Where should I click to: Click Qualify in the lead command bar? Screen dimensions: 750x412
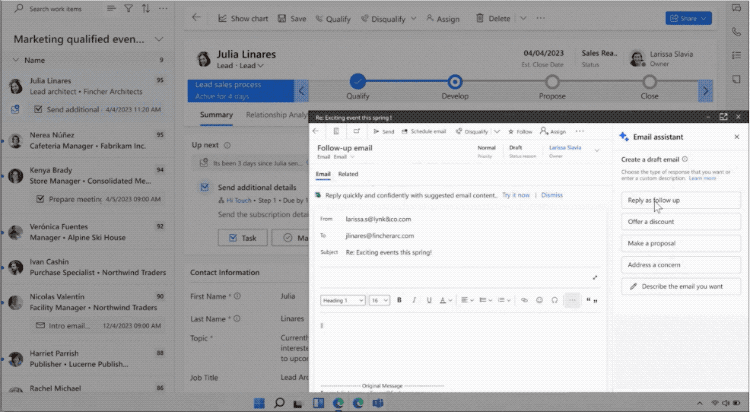pyautogui.click(x=333, y=19)
